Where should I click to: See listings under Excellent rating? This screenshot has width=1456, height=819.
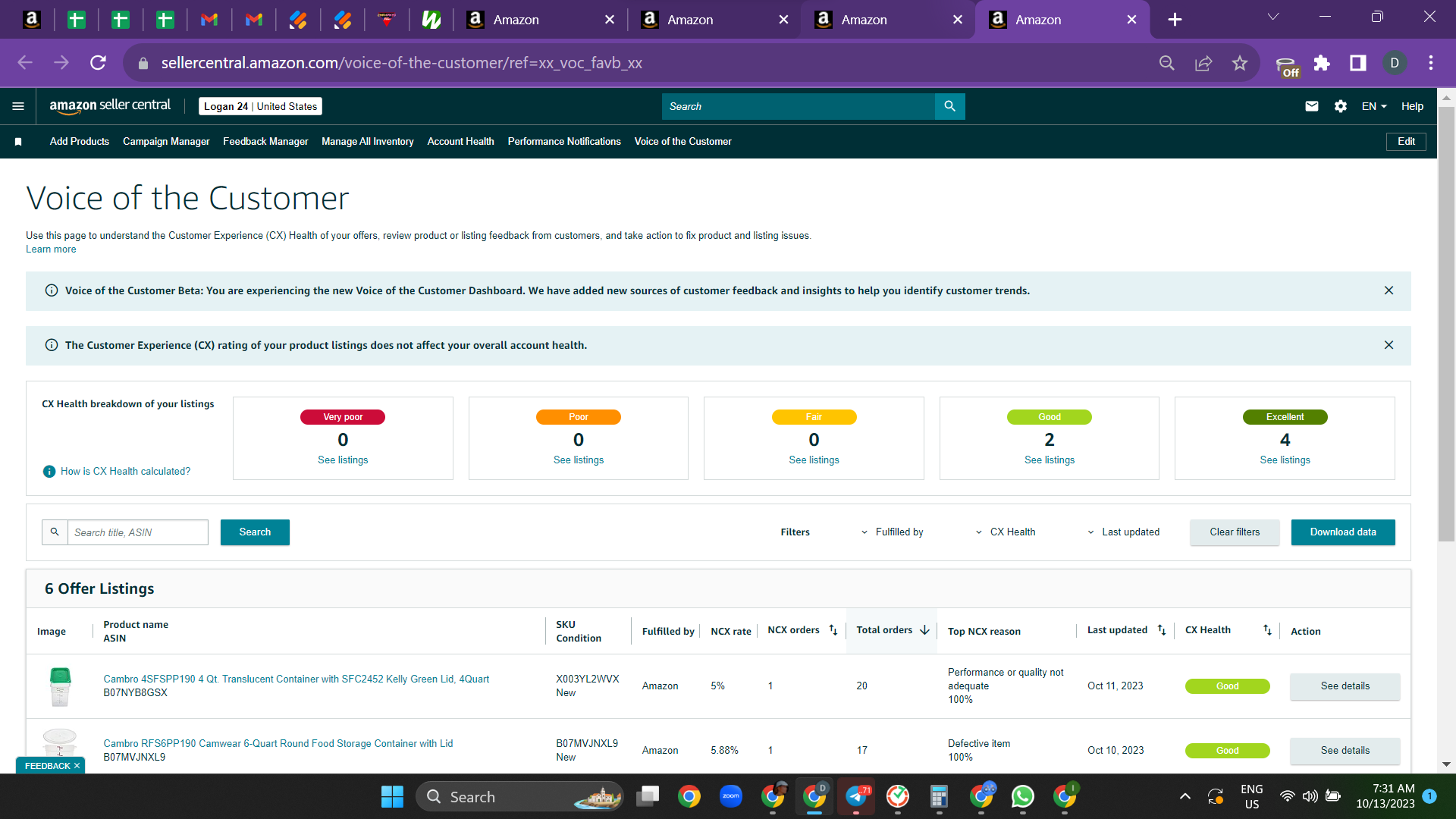click(1285, 460)
